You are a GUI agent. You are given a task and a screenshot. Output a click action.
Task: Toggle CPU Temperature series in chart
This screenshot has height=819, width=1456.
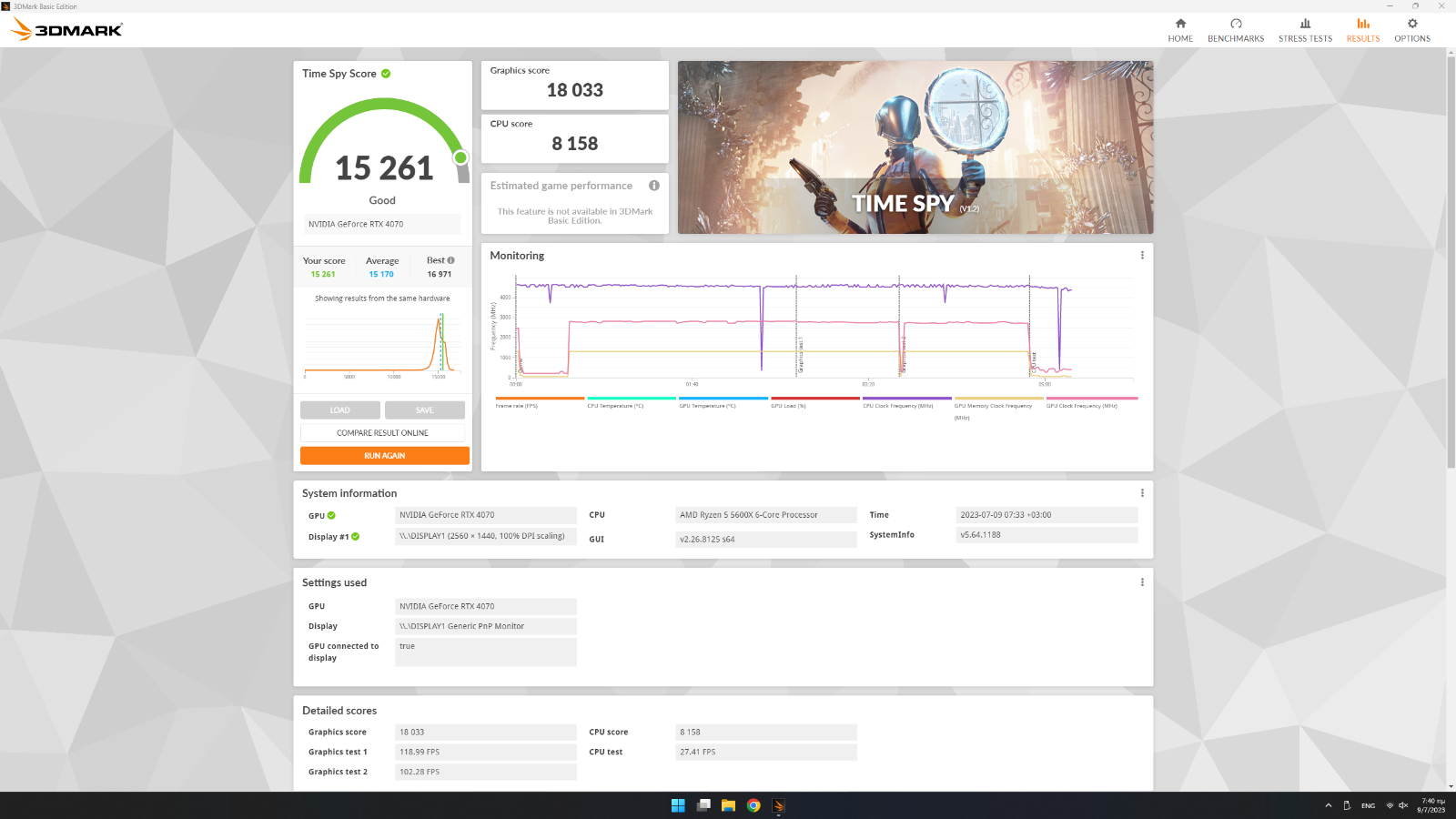pyautogui.click(x=632, y=402)
